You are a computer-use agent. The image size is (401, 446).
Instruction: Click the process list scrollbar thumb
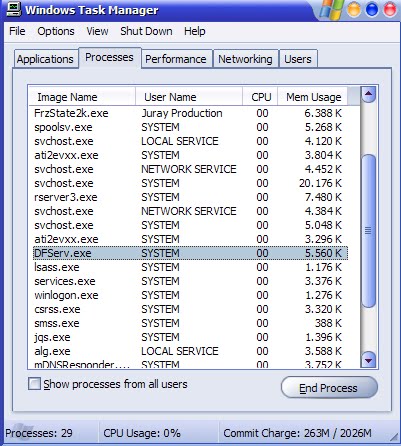point(369,230)
